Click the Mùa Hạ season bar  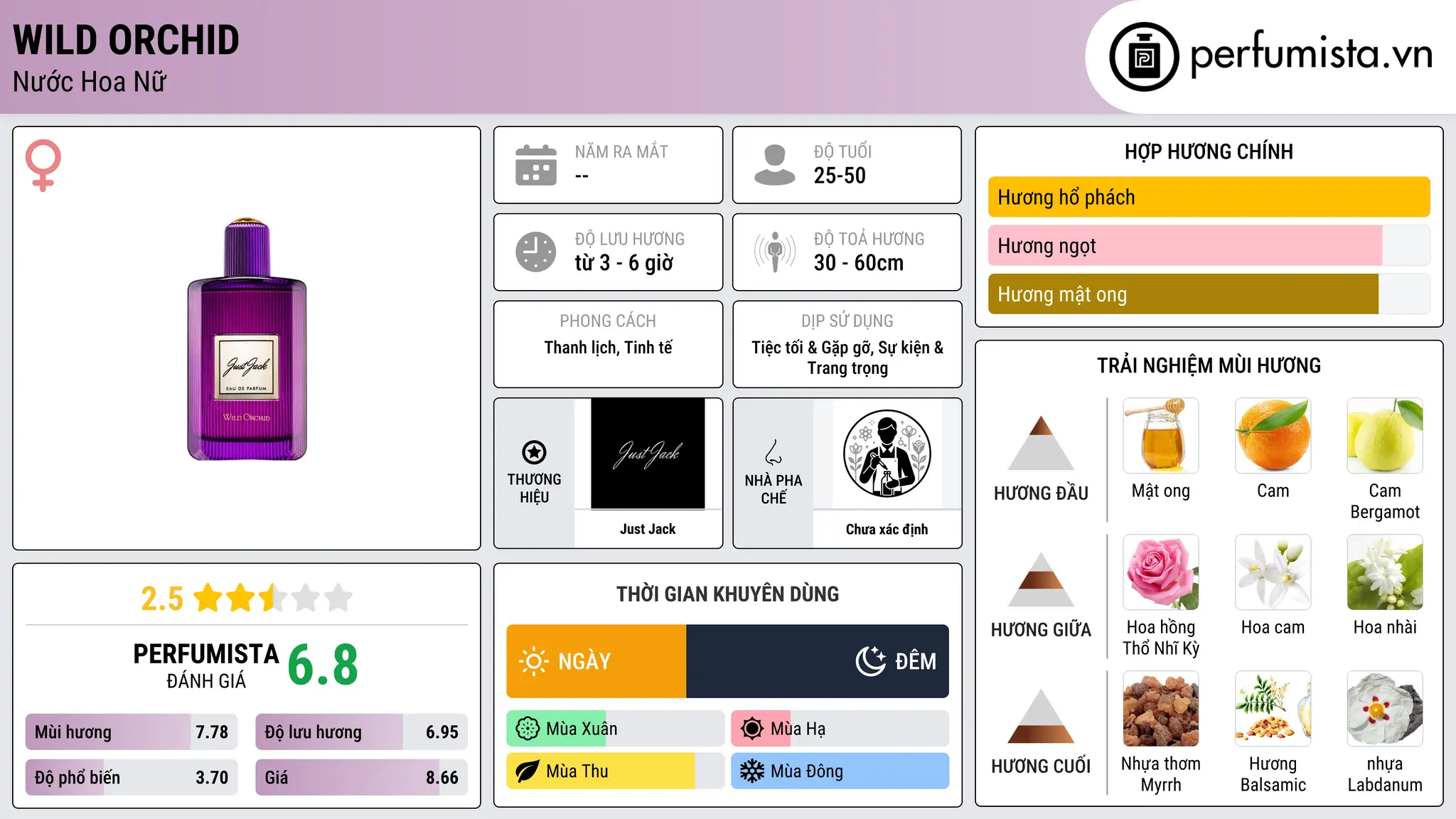(x=840, y=729)
